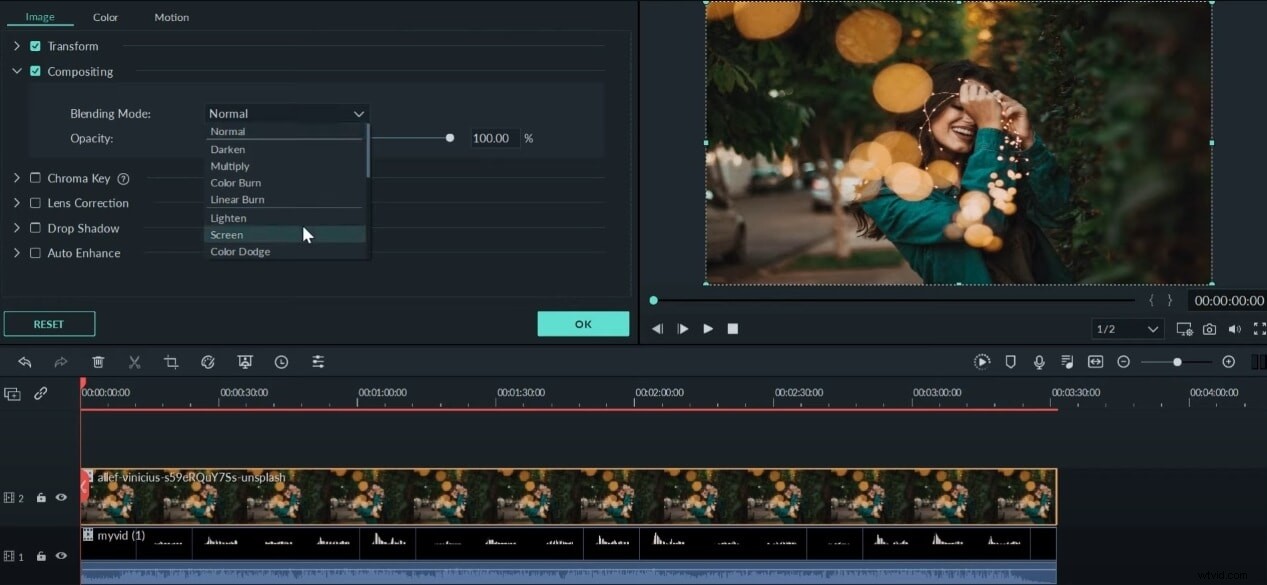This screenshot has height=585, width=1267.
Task: Open the Speed (clock) tool
Action: (281, 361)
